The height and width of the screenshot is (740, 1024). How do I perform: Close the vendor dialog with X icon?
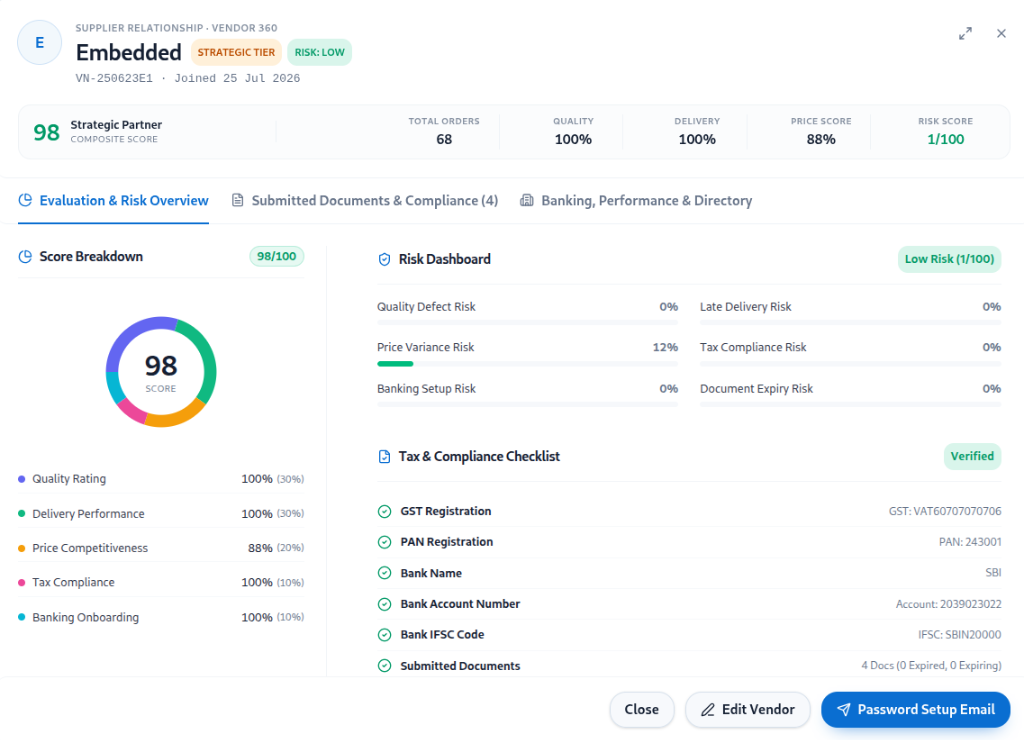click(1001, 33)
